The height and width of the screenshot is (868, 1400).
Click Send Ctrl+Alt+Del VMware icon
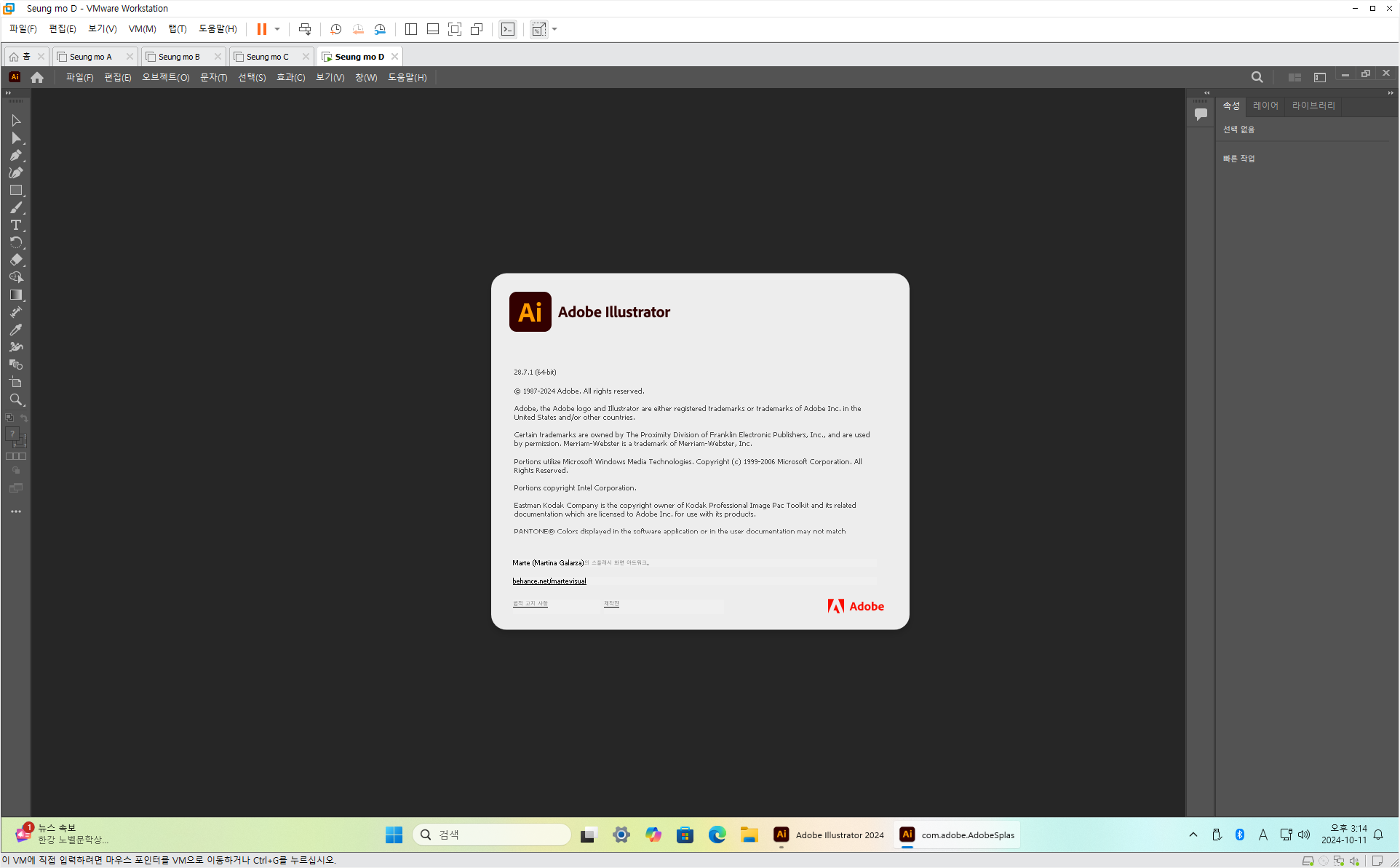[x=305, y=29]
